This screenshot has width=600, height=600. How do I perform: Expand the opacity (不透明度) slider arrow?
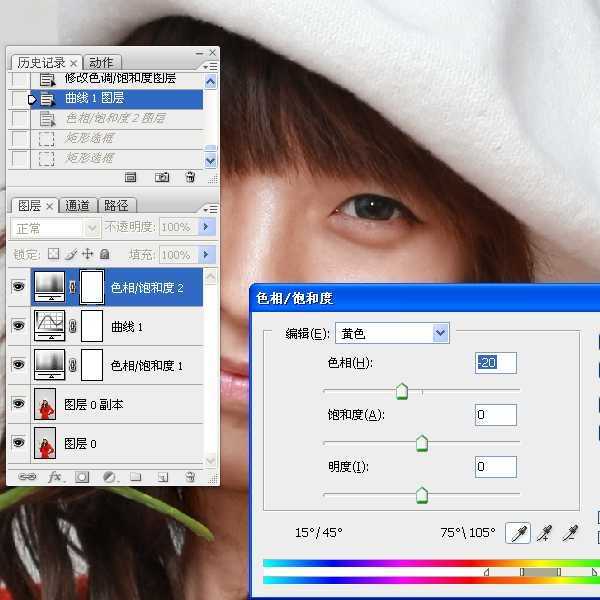pyautogui.click(x=207, y=228)
